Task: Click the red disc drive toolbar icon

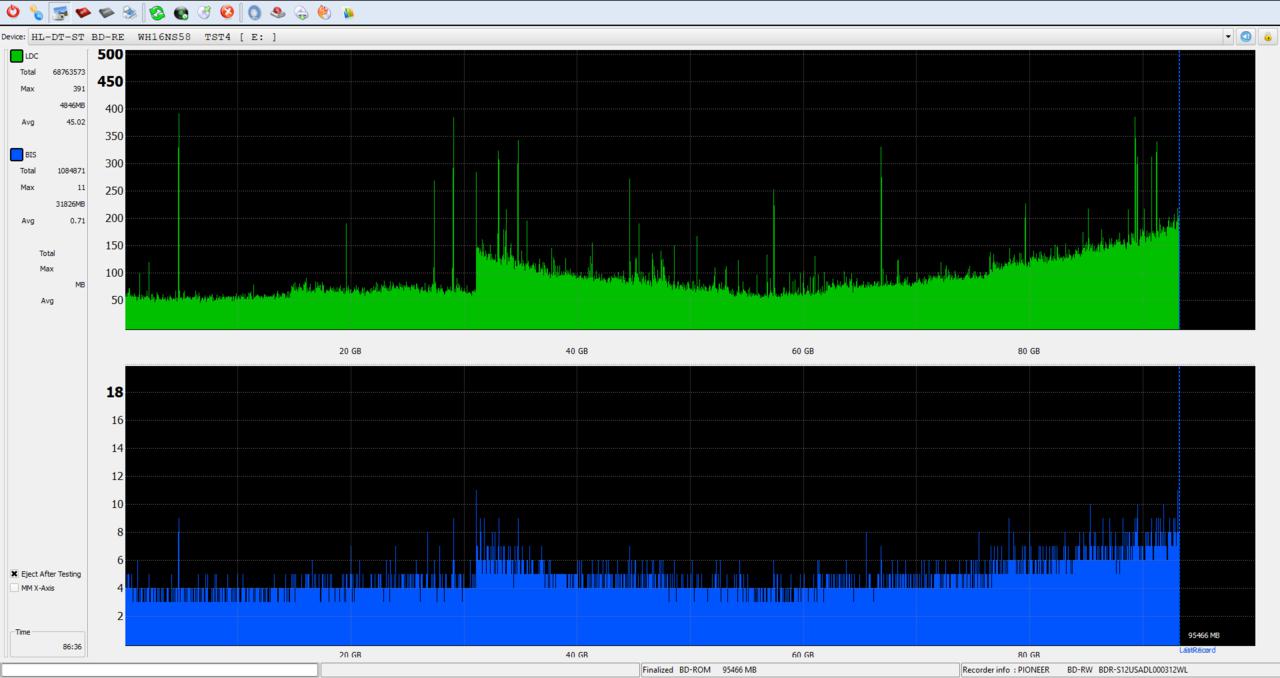Action: [x=83, y=13]
